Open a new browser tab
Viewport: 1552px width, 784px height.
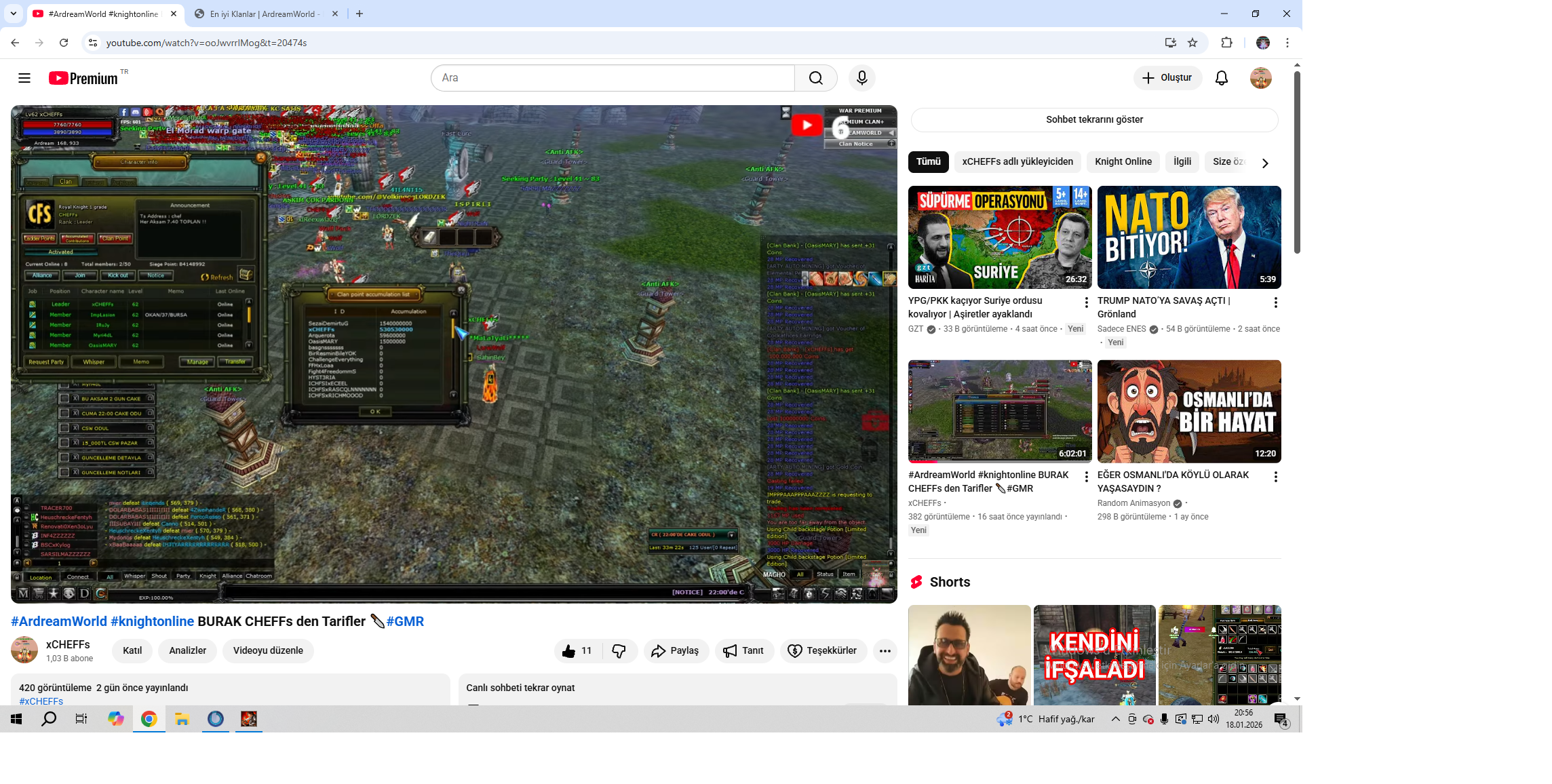[360, 14]
